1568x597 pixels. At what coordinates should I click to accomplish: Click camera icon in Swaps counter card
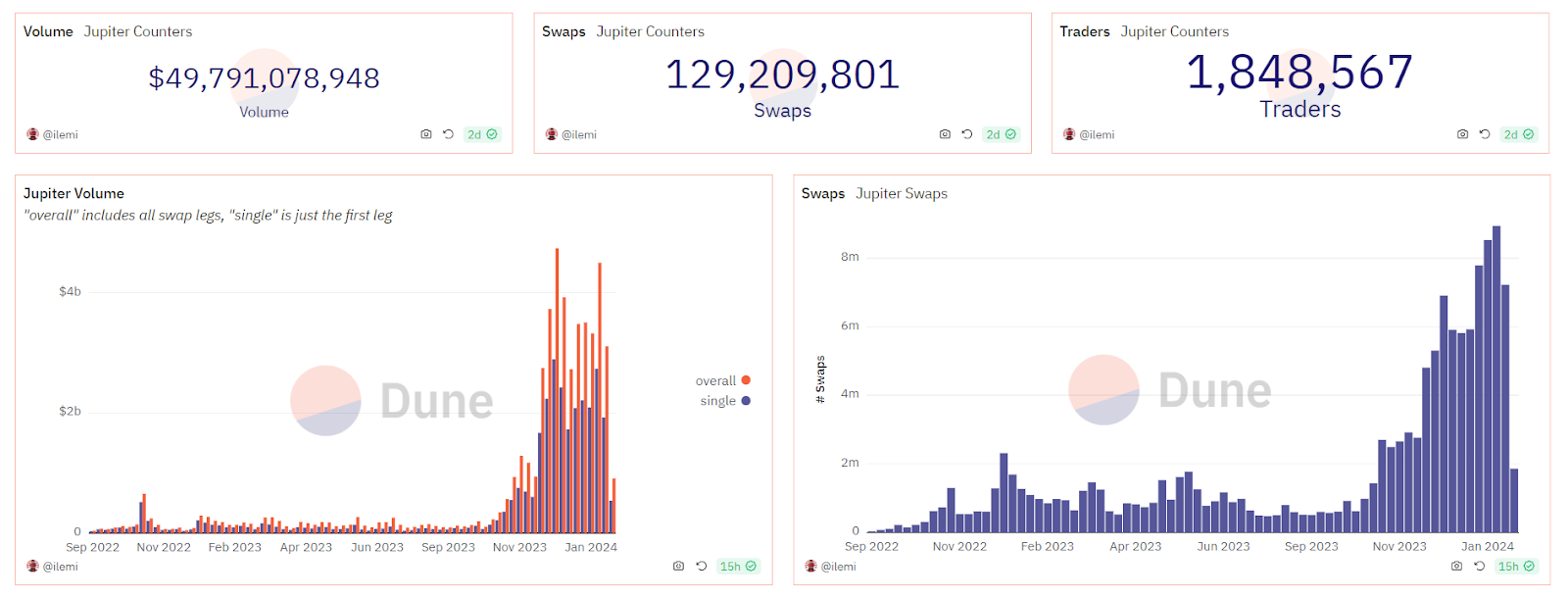(945, 134)
